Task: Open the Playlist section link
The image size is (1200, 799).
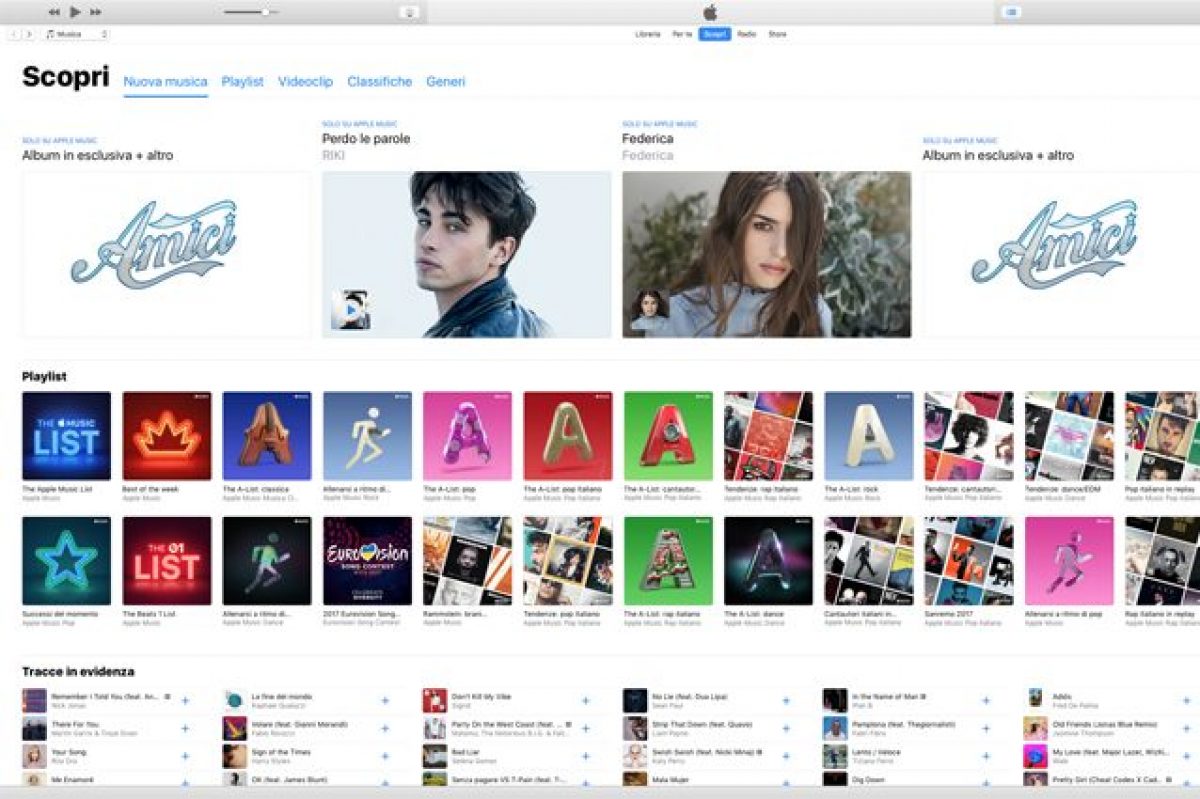Action: pyautogui.click(x=243, y=82)
